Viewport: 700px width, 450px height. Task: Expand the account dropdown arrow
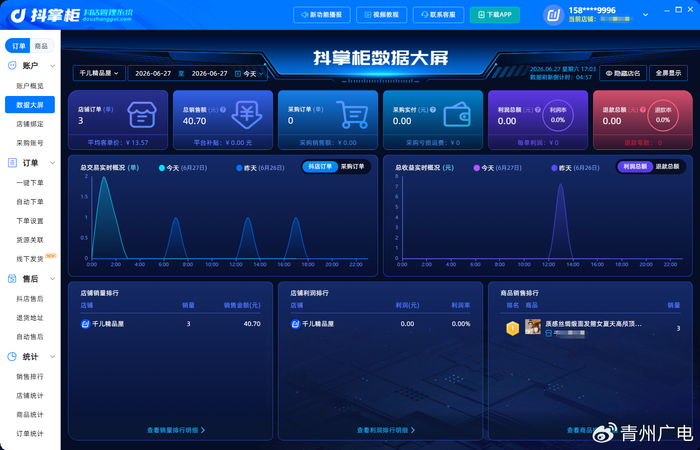tap(645, 15)
